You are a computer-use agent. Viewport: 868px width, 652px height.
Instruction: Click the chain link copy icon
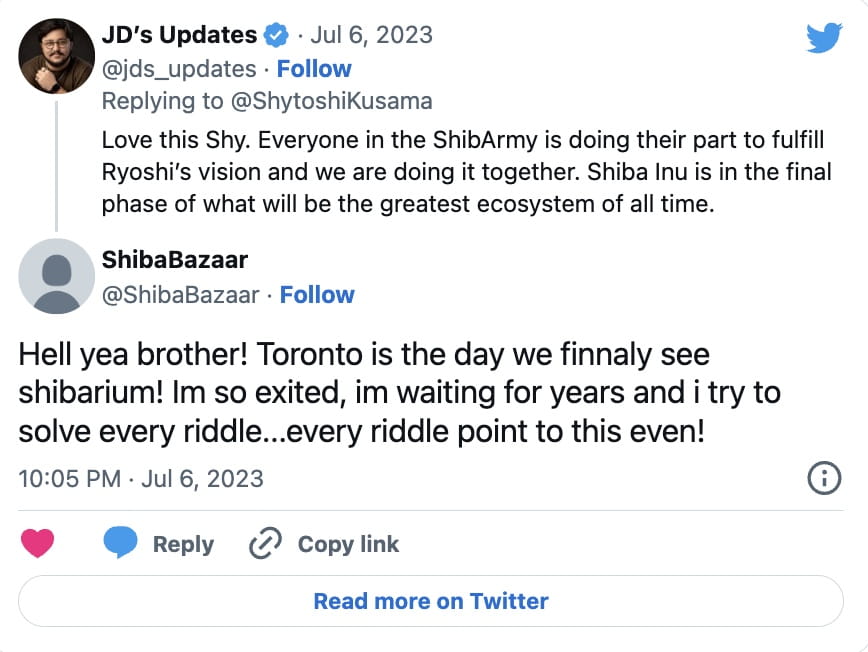click(x=265, y=543)
